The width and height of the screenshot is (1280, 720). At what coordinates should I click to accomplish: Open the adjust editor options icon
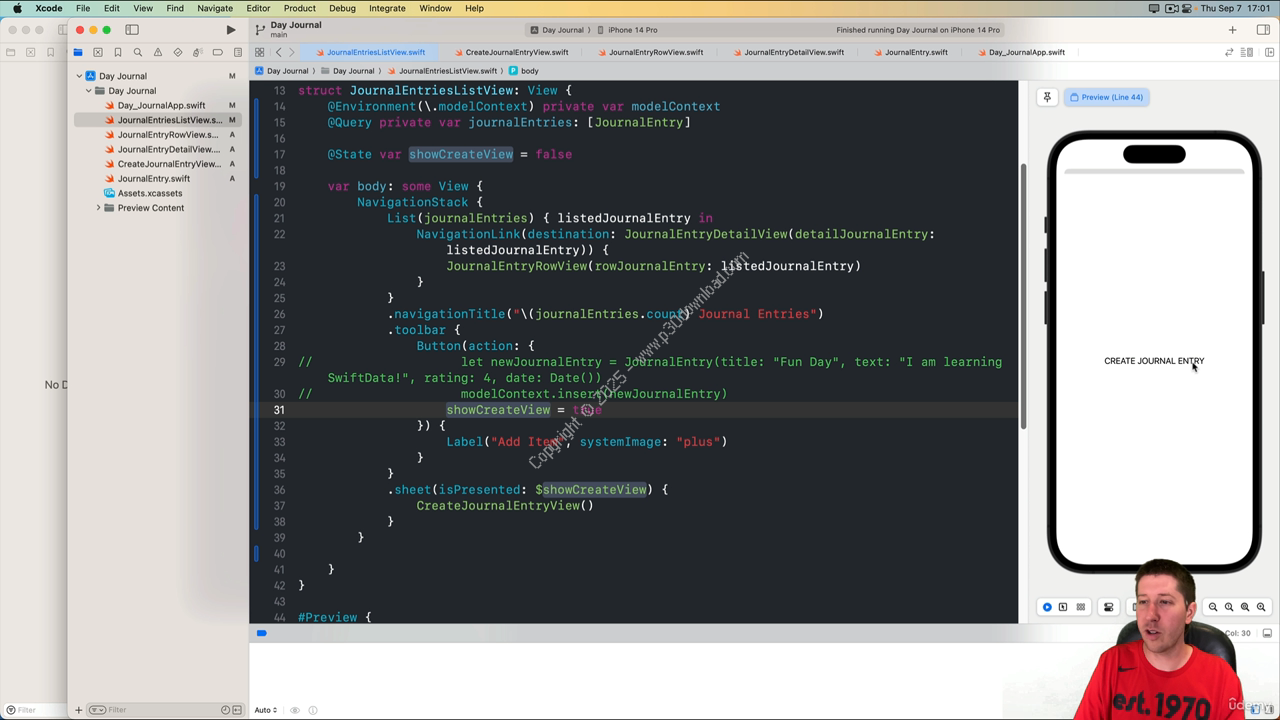(1245, 52)
